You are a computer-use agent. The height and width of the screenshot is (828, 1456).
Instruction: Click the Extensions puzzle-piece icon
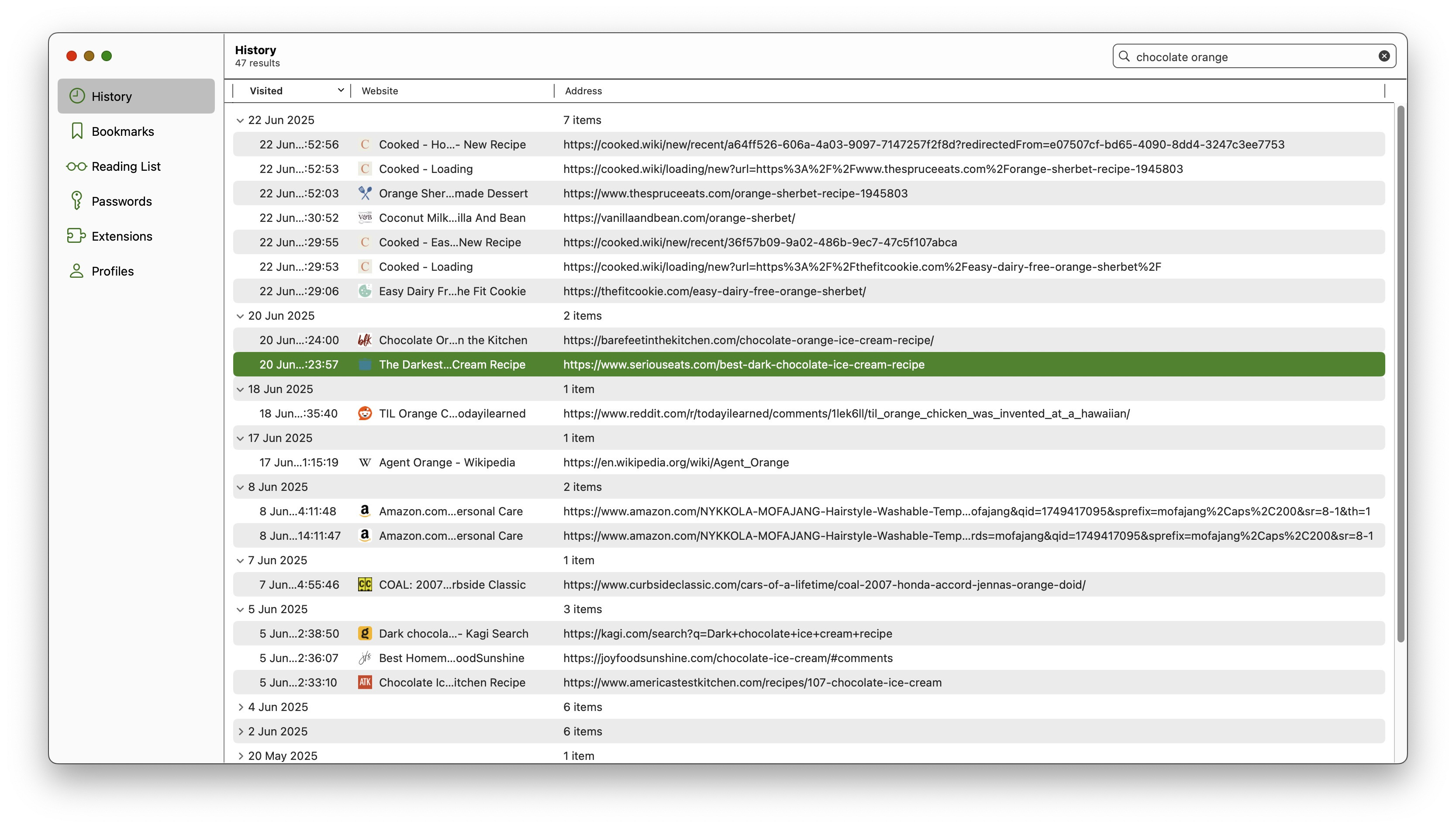pyautogui.click(x=76, y=236)
